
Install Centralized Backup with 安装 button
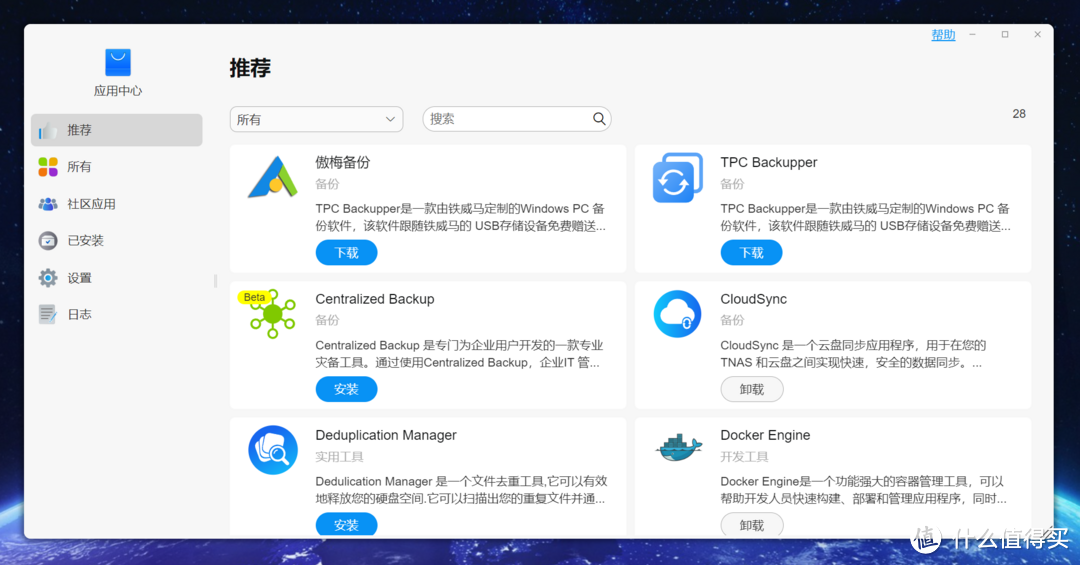(x=346, y=389)
